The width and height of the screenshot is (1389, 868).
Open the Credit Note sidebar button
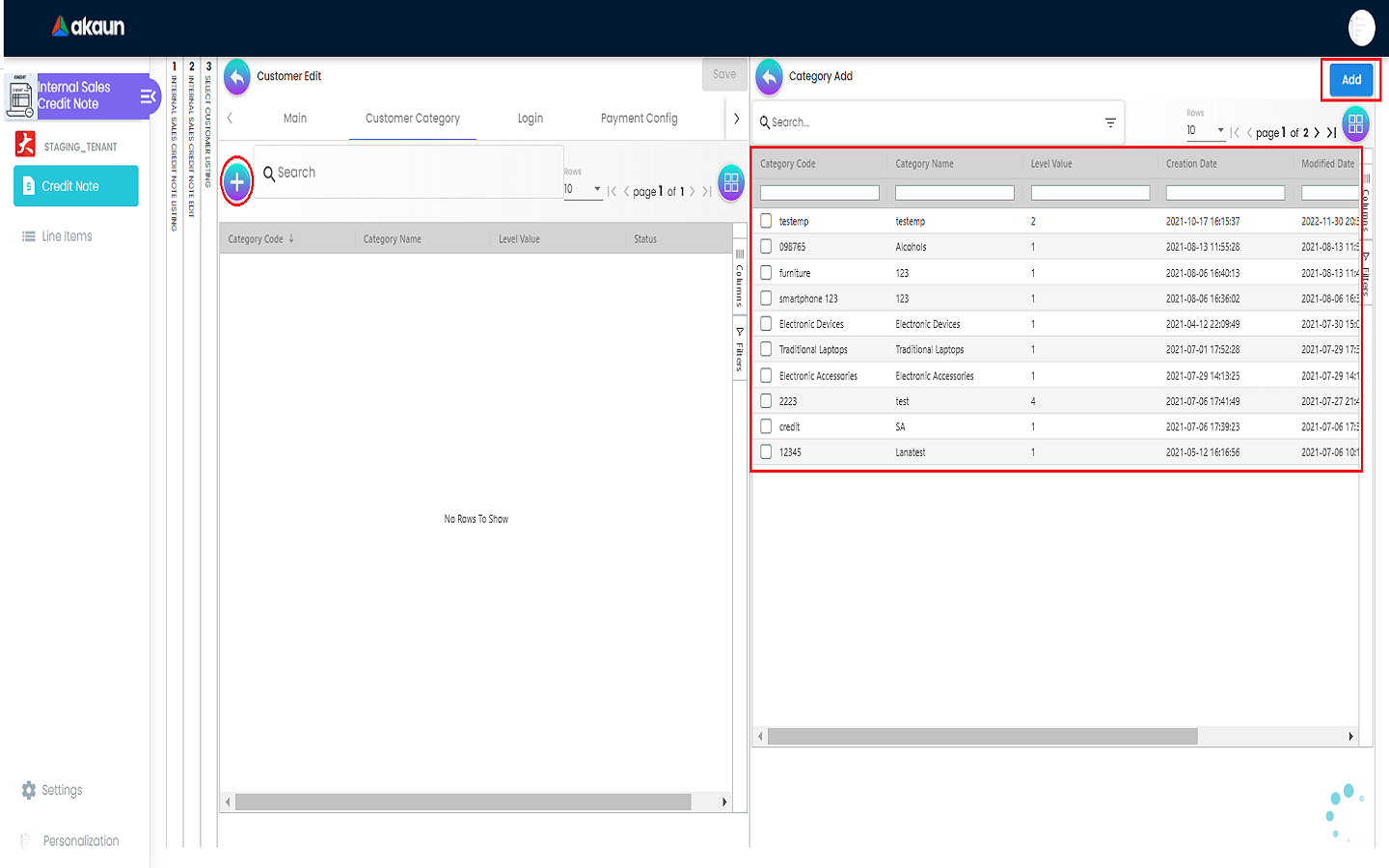point(76,186)
